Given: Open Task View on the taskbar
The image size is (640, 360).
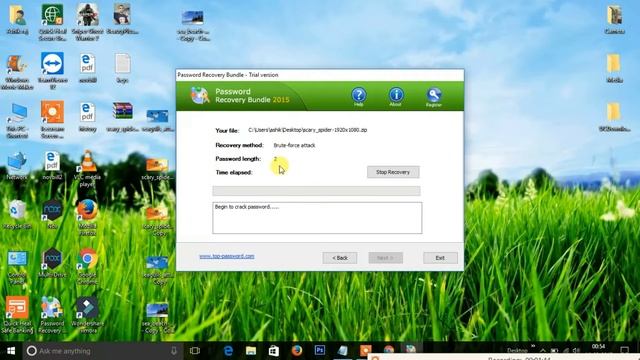Looking at the screenshot, I should [x=195, y=351].
